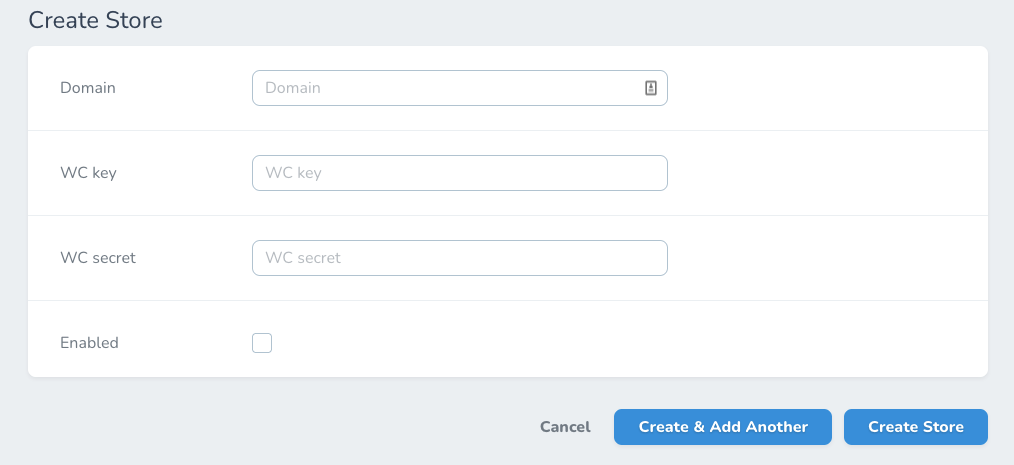Click the WC secret label text
The width and height of the screenshot is (1014, 465).
tap(98, 258)
